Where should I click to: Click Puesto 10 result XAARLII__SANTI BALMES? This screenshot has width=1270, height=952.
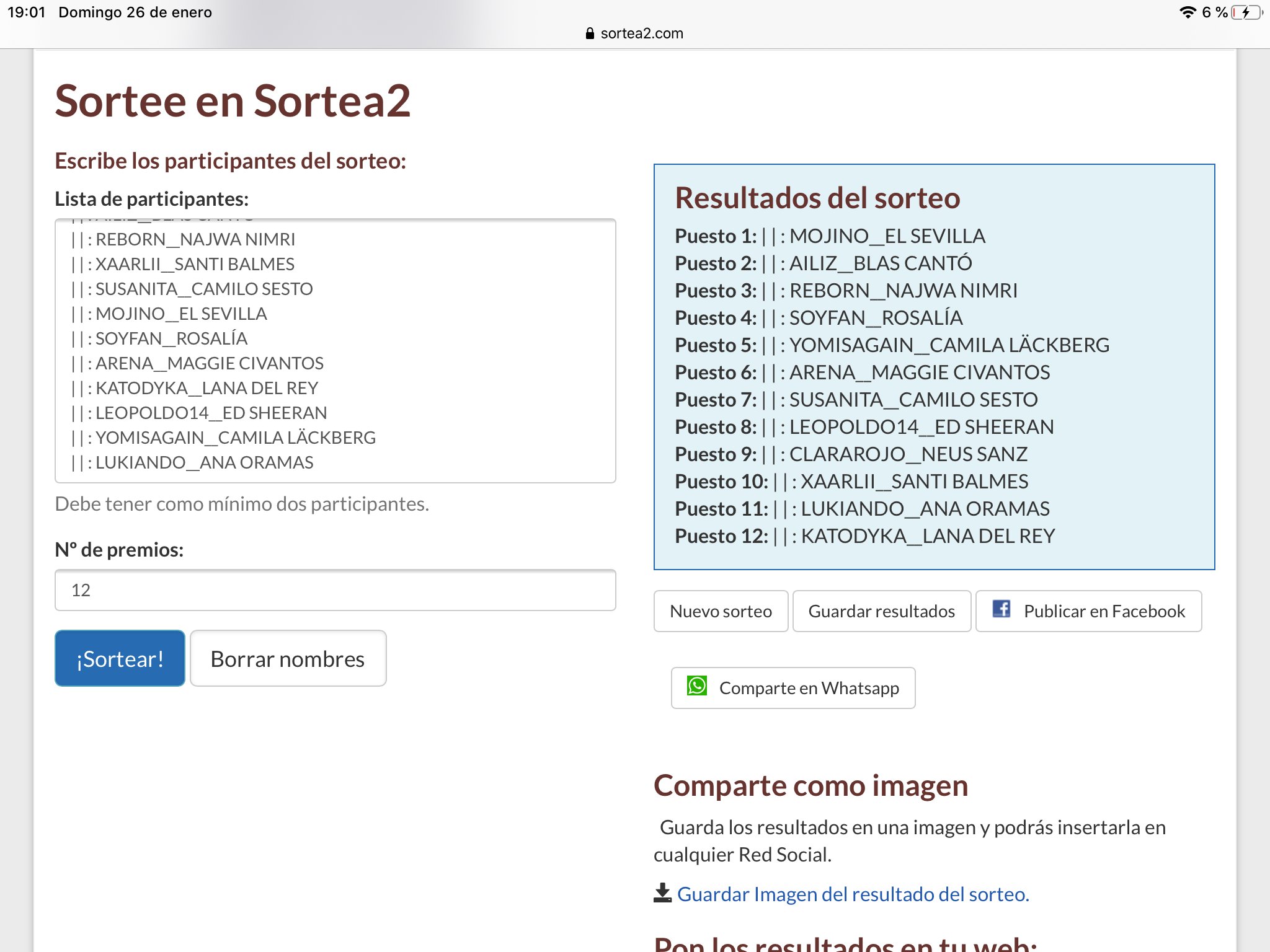(x=851, y=482)
